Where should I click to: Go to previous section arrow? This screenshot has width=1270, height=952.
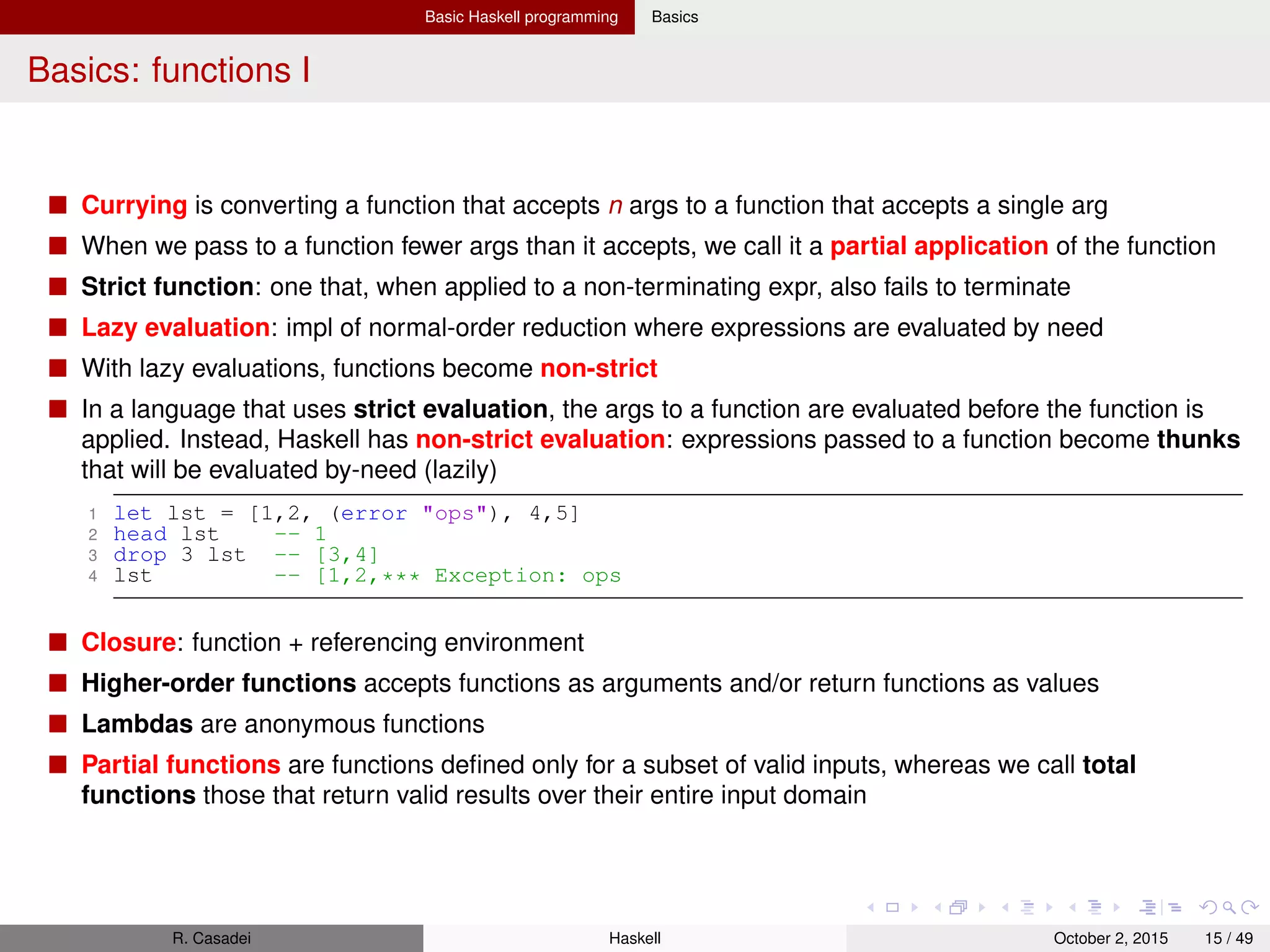coord(1072,907)
